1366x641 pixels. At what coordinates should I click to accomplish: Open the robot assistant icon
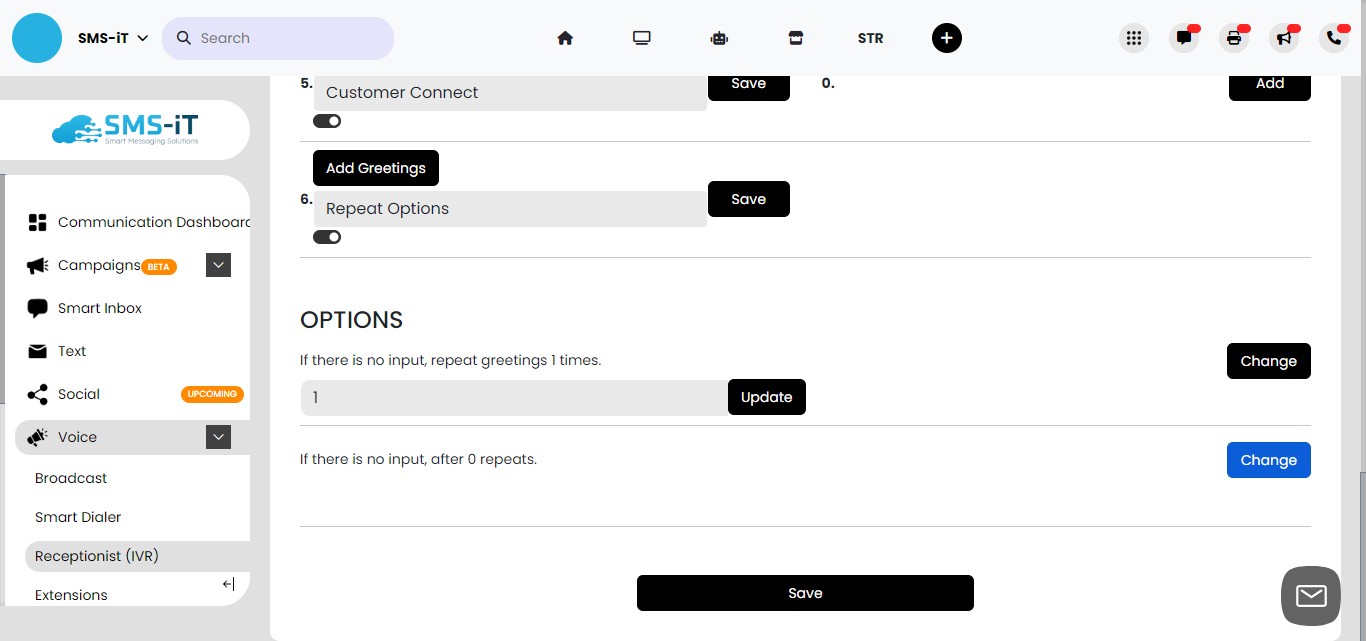click(x=719, y=37)
